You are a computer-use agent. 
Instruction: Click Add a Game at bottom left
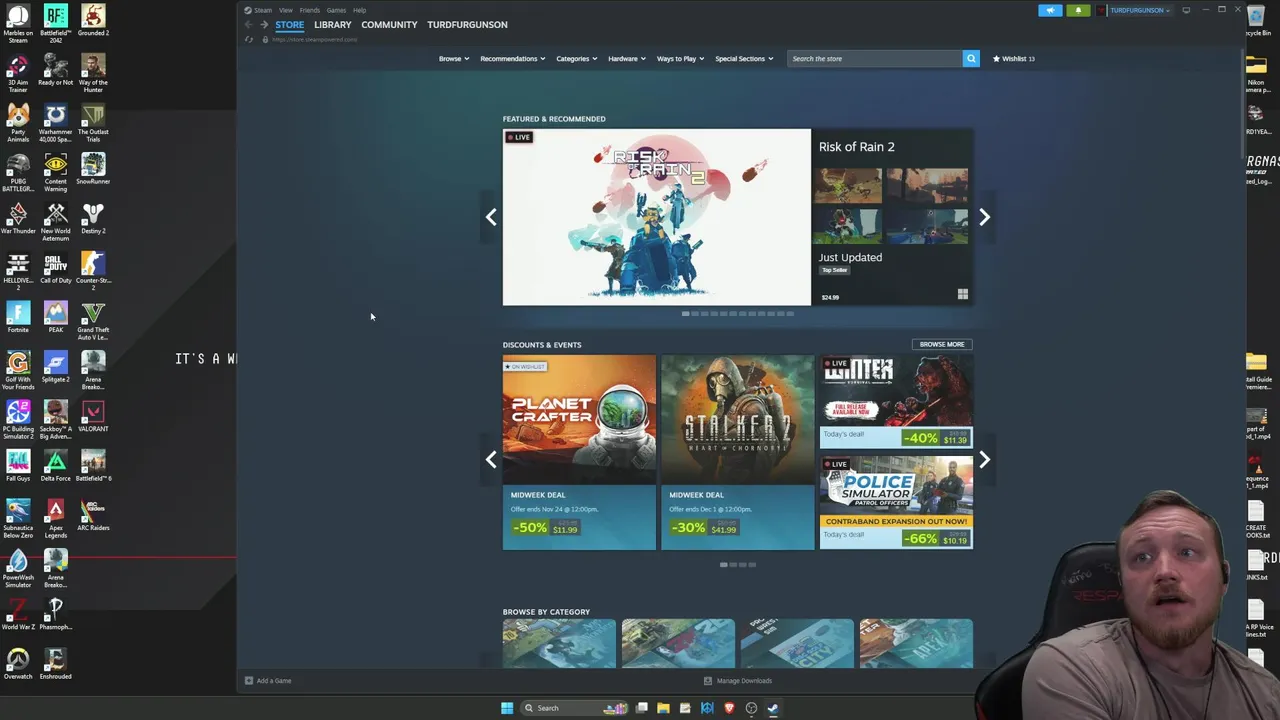(268, 681)
